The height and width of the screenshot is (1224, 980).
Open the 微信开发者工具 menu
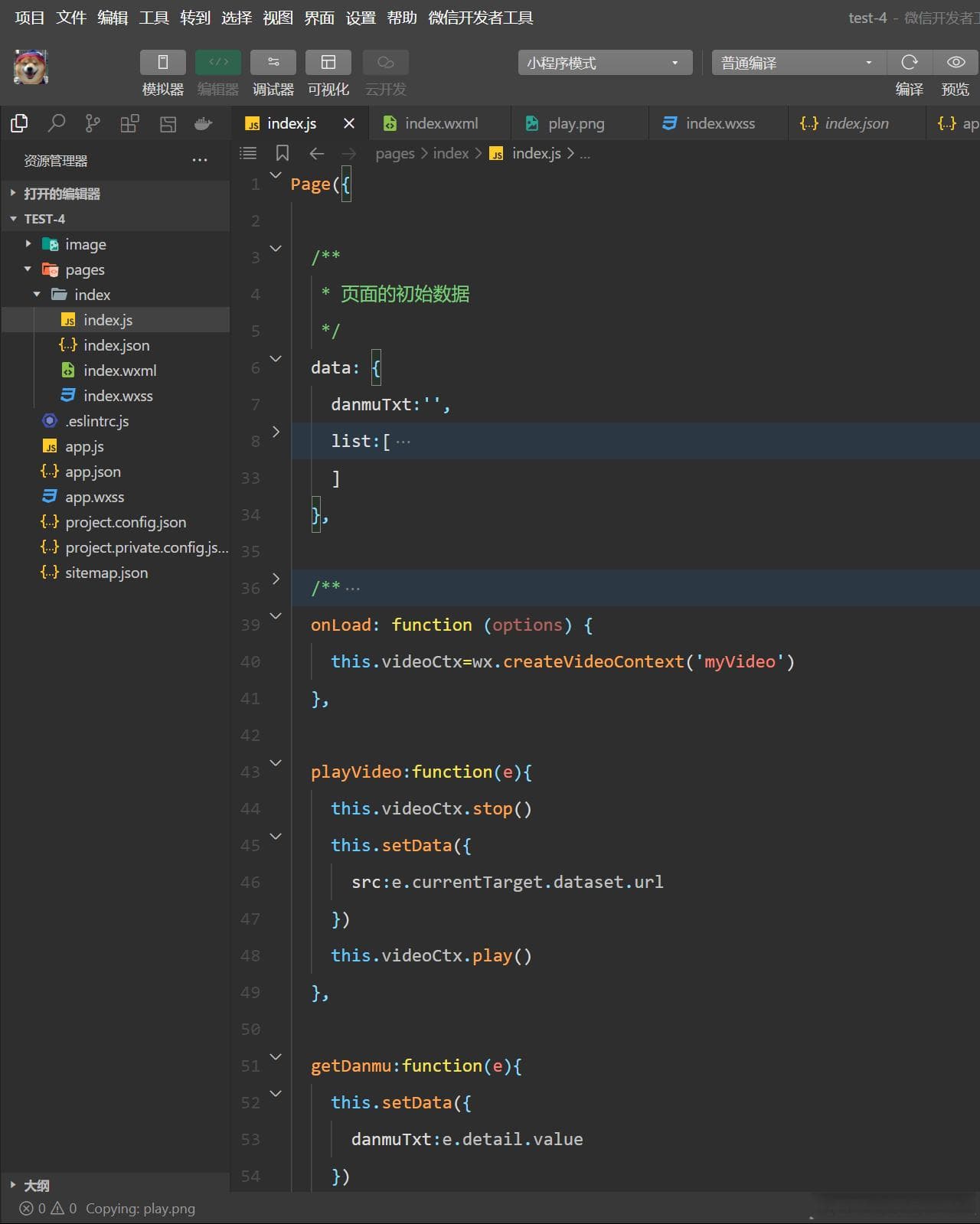click(481, 18)
